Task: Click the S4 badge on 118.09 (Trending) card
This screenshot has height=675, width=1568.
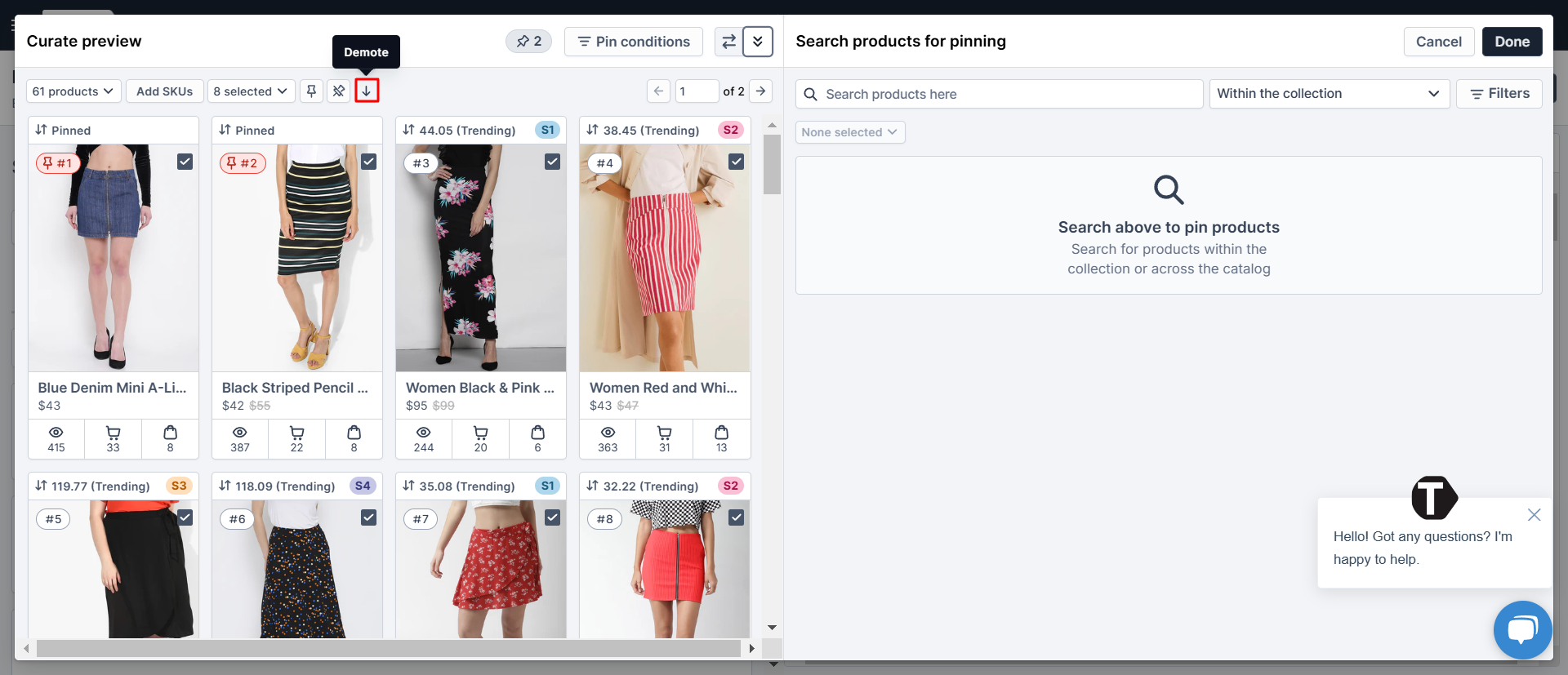Action: [x=363, y=486]
